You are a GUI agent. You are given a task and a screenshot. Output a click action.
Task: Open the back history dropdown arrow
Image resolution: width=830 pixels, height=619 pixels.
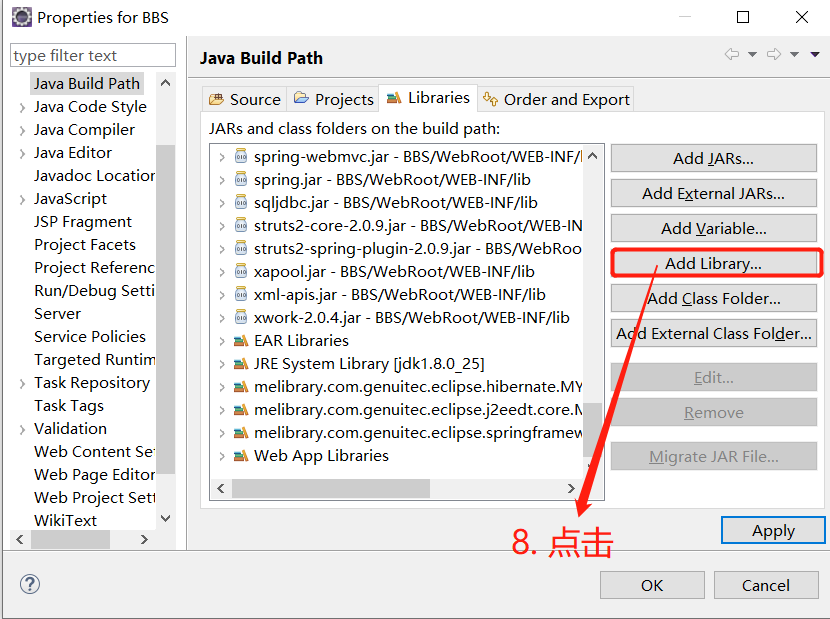point(752,54)
